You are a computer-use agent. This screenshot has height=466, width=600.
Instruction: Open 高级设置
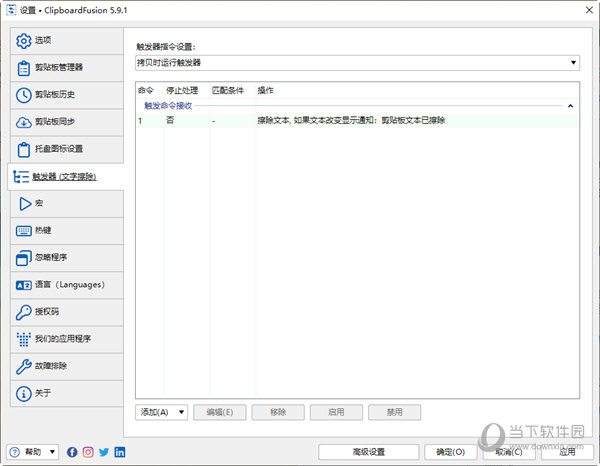(x=368, y=452)
